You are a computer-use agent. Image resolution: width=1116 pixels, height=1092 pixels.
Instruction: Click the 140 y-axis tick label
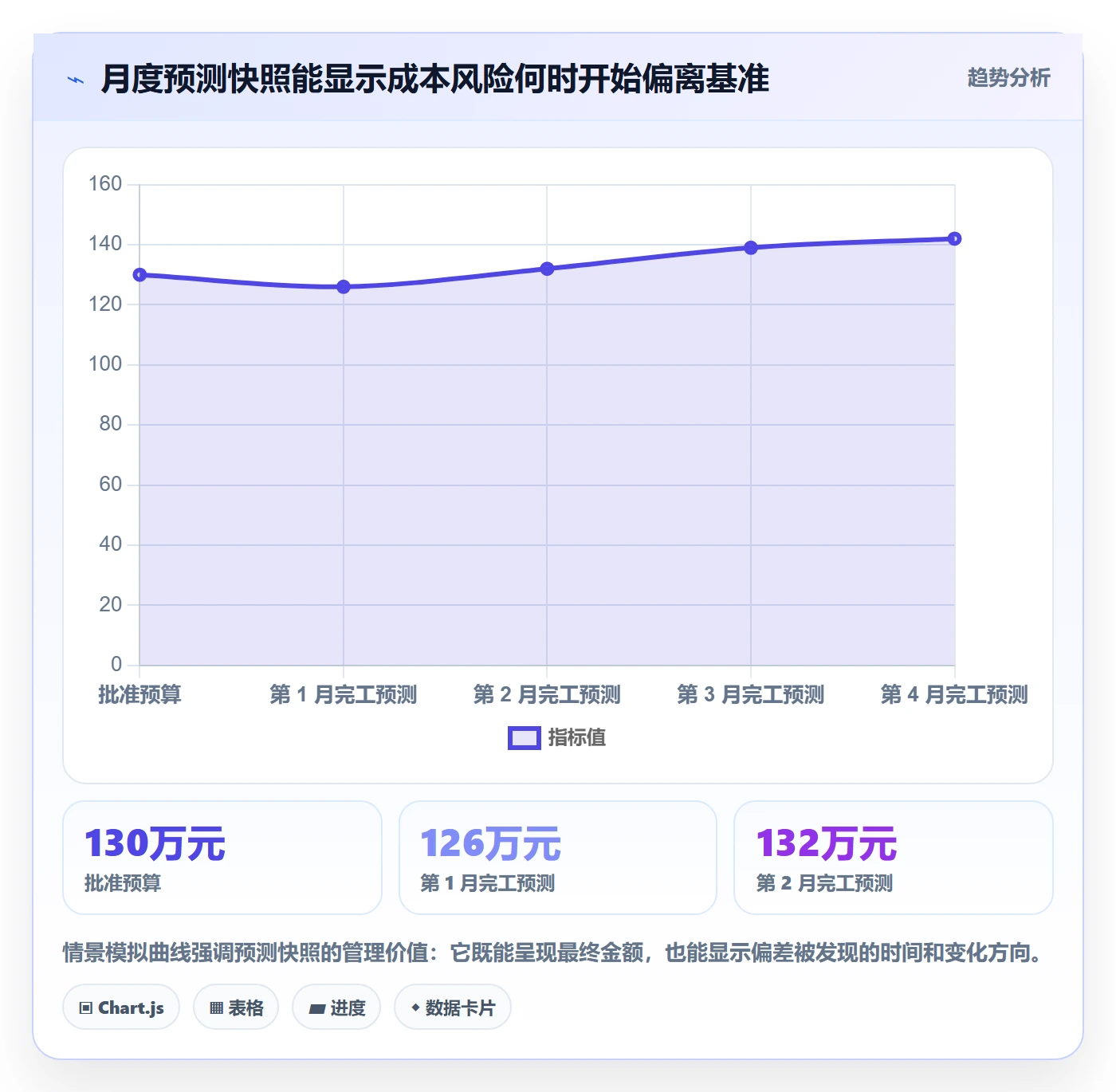pyautogui.click(x=105, y=244)
